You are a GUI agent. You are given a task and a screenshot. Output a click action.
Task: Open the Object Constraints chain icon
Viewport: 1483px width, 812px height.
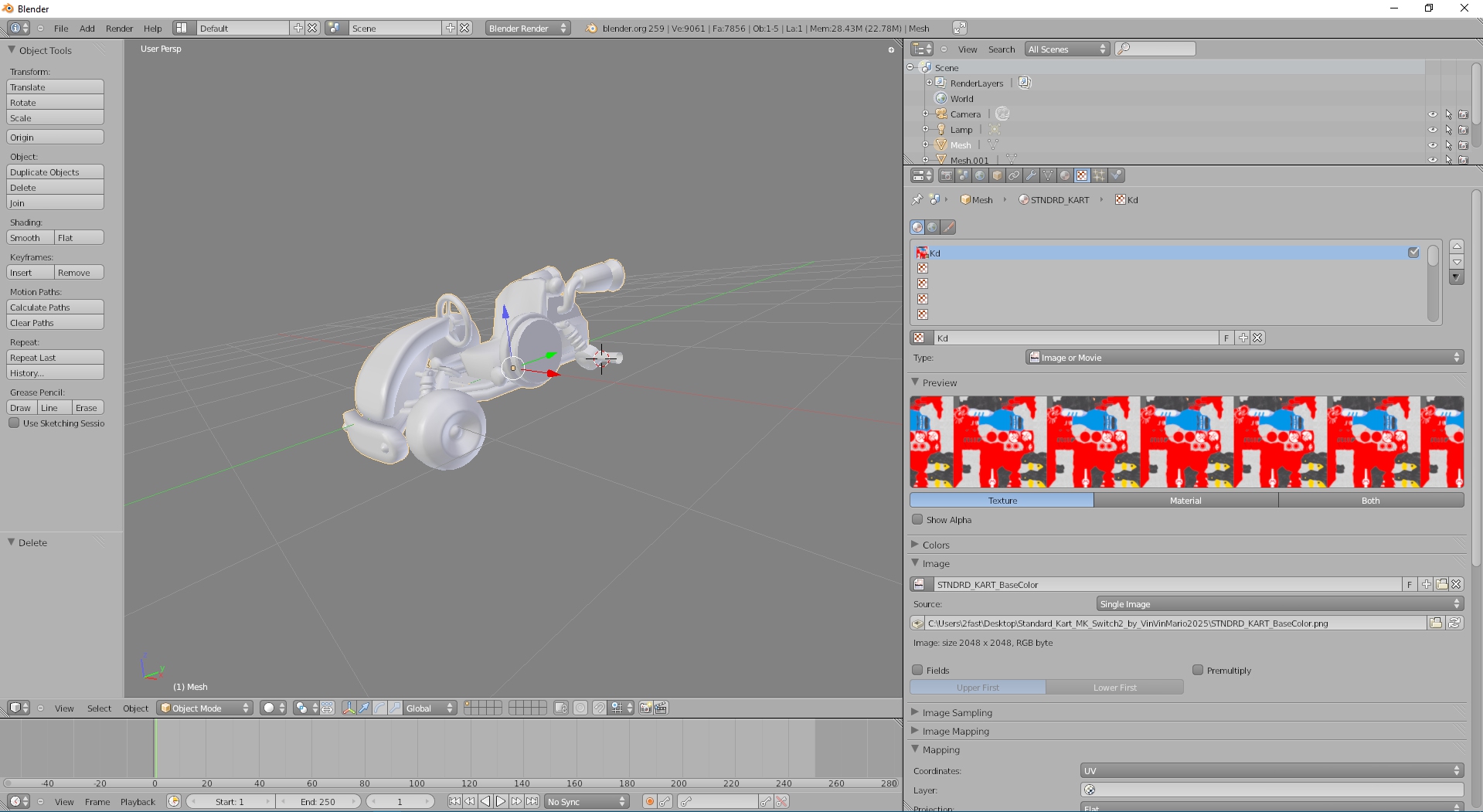pos(1015,175)
